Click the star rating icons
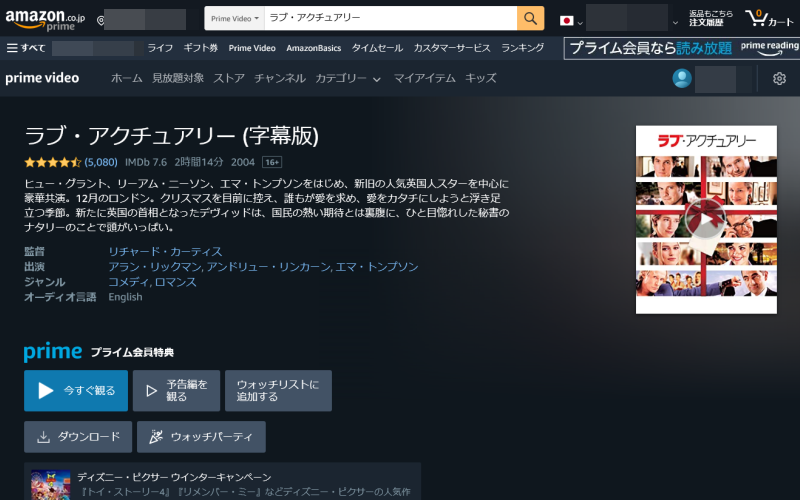 click(x=53, y=162)
